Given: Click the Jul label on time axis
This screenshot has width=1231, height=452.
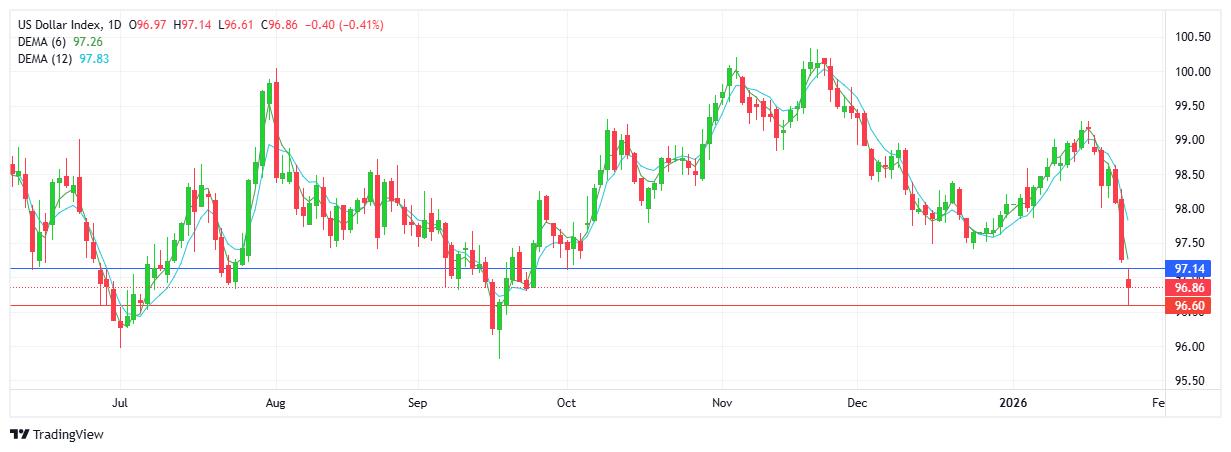Looking at the screenshot, I should pyautogui.click(x=120, y=403).
